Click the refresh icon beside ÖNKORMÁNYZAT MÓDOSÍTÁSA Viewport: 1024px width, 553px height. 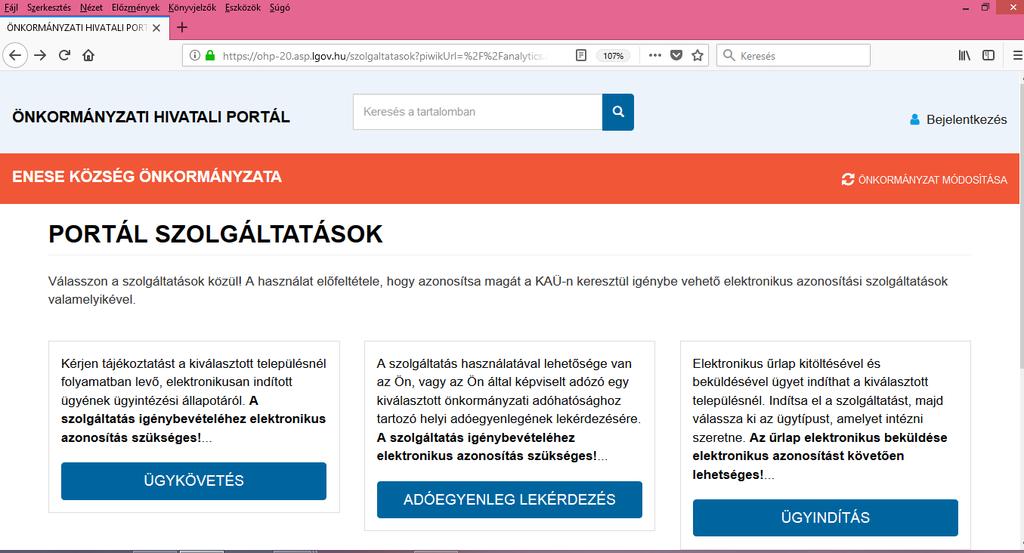[848, 180]
